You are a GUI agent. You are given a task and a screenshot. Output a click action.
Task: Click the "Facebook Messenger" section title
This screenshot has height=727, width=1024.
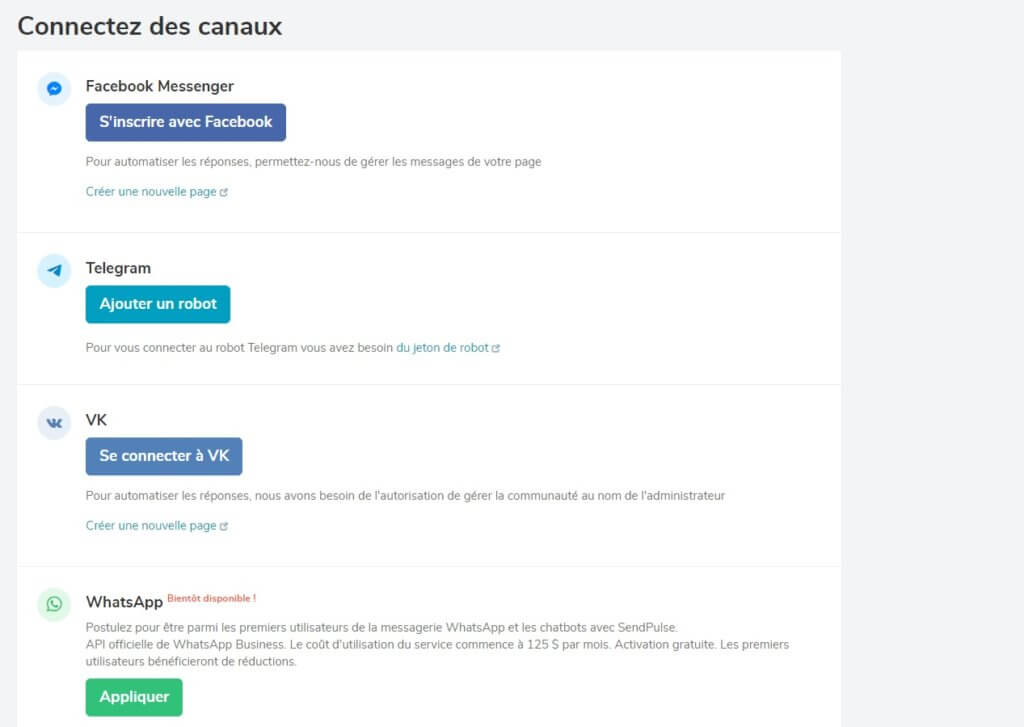click(160, 86)
